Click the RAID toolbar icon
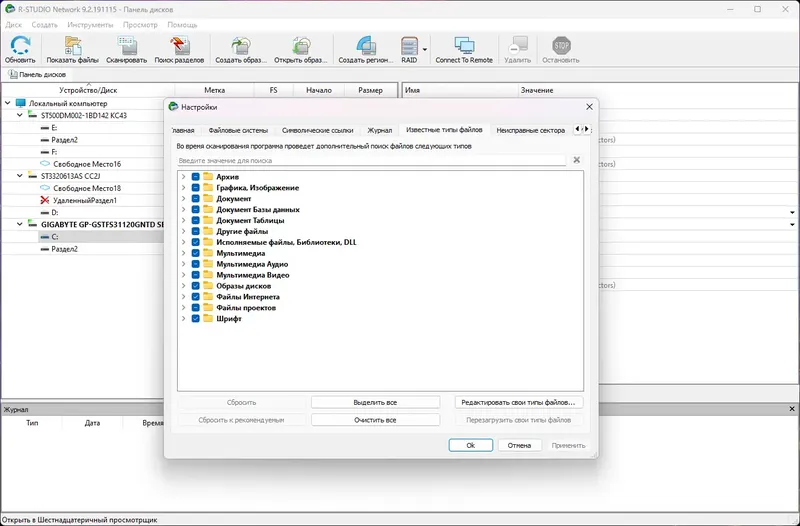800x526 pixels. (x=409, y=49)
